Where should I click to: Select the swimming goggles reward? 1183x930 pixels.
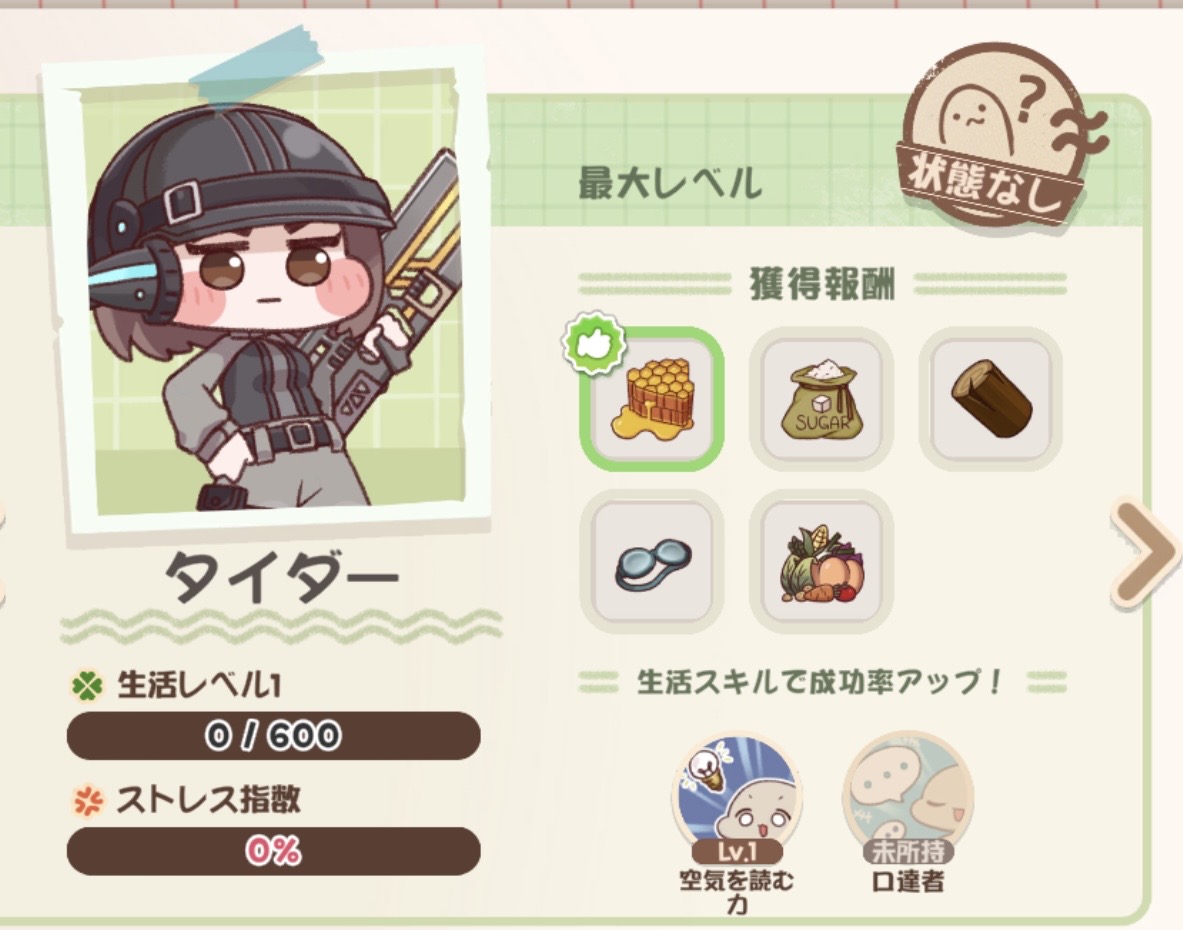[652, 562]
